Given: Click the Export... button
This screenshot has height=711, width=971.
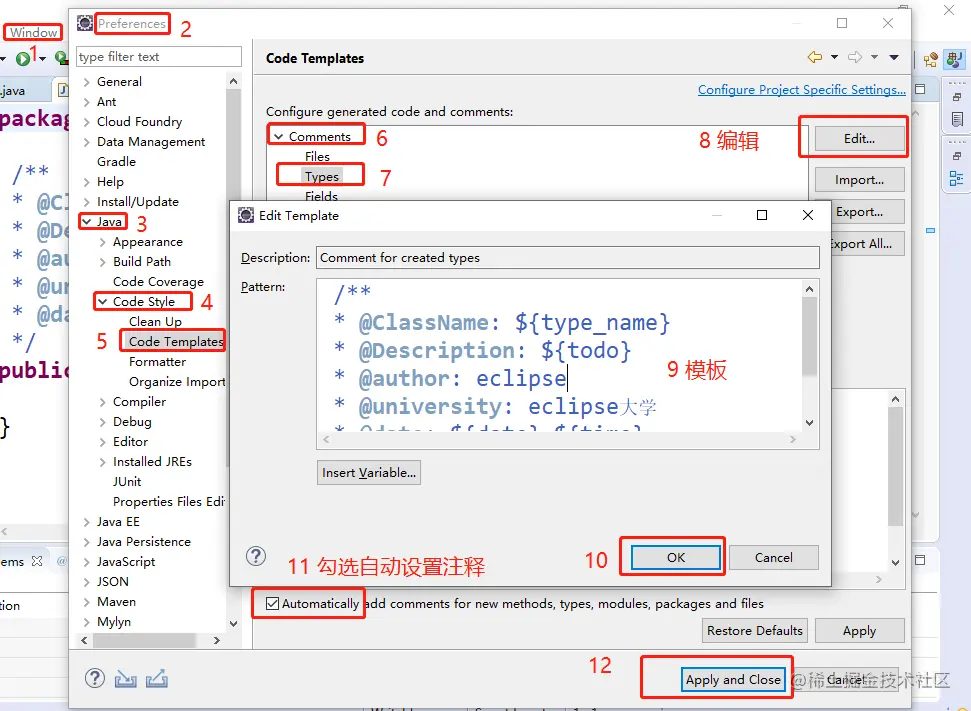Looking at the screenshot, I should pyautogui.click(x=860, y=212).
